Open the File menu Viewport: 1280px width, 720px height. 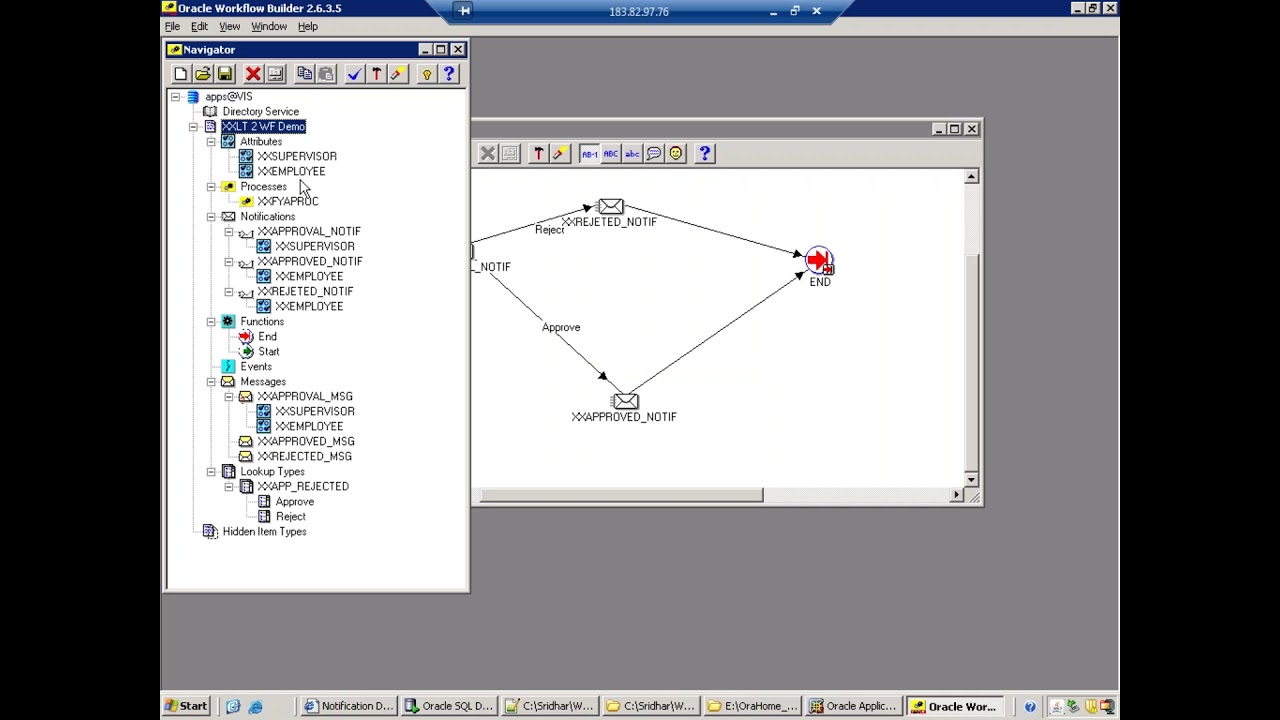(172, 27)
